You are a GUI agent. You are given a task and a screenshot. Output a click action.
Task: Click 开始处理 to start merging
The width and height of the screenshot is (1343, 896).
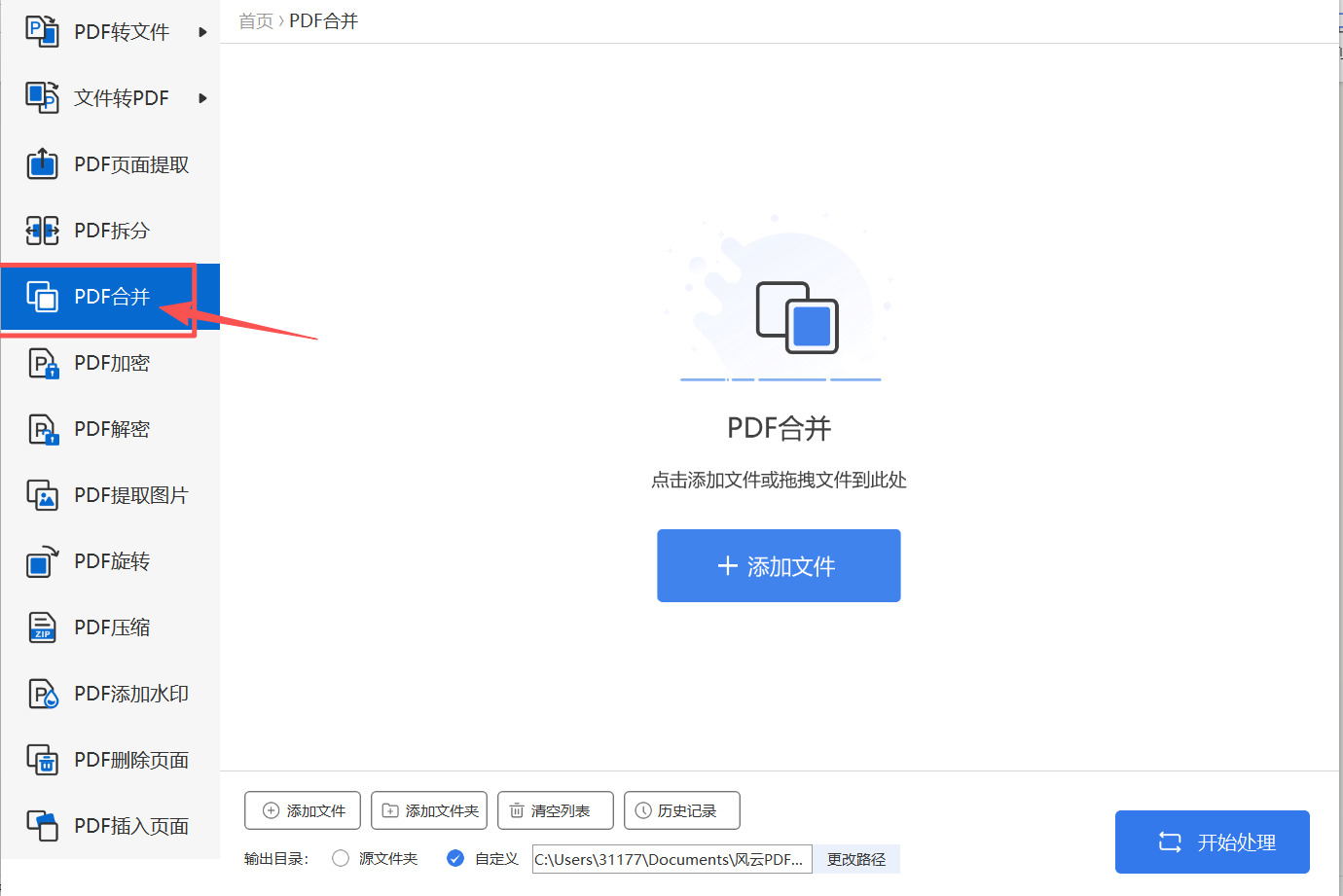point(1212,842)
